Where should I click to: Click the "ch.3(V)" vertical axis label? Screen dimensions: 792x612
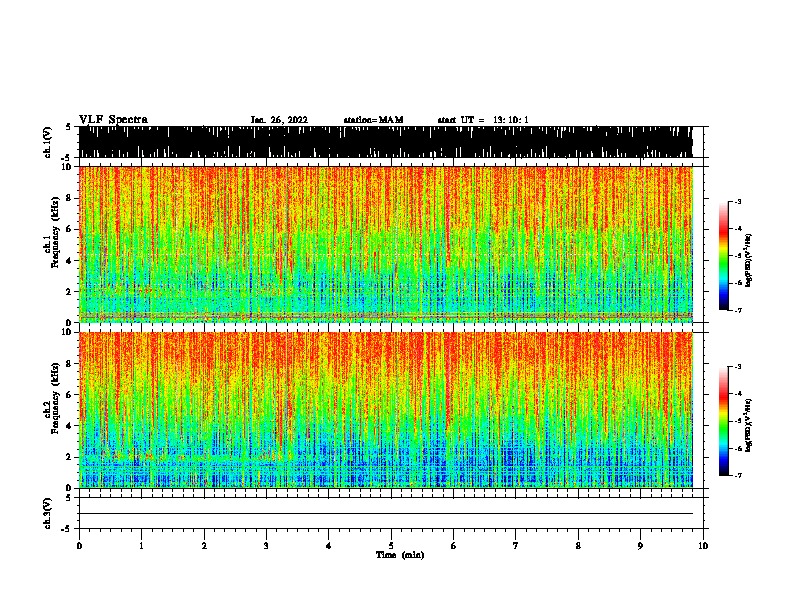48,513
